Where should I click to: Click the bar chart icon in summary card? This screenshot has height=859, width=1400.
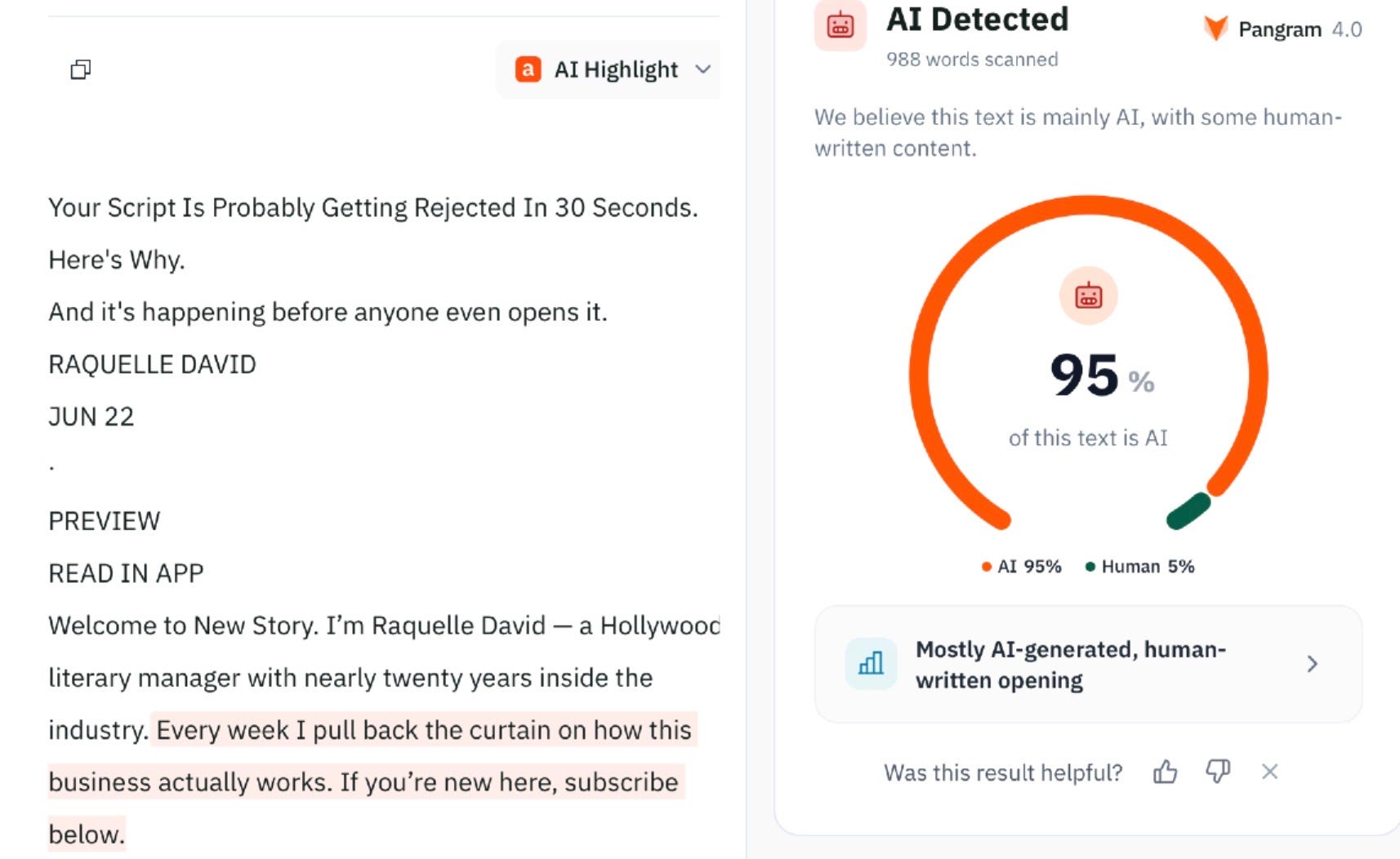pos(871,663)
